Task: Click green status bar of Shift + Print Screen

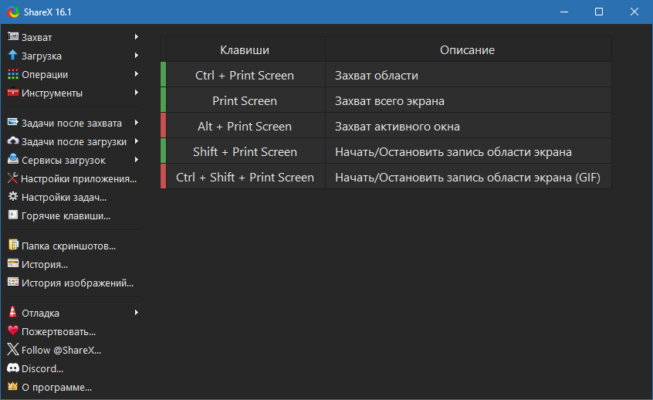Action: (163, 151)
